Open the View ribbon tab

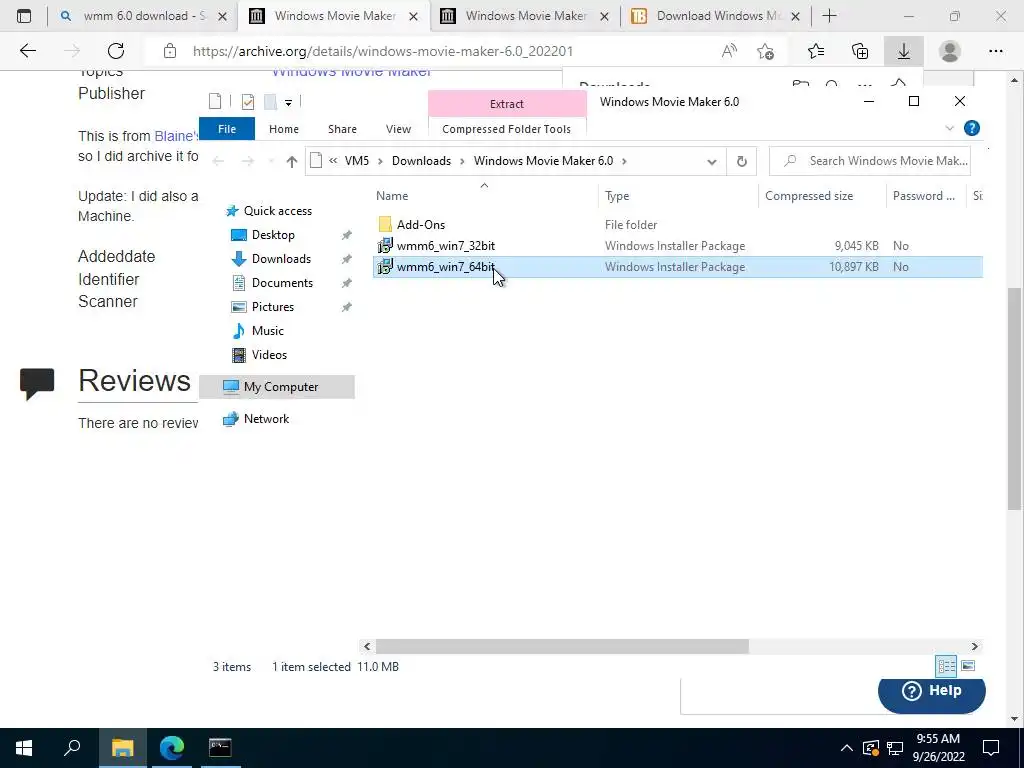point(398,129)
